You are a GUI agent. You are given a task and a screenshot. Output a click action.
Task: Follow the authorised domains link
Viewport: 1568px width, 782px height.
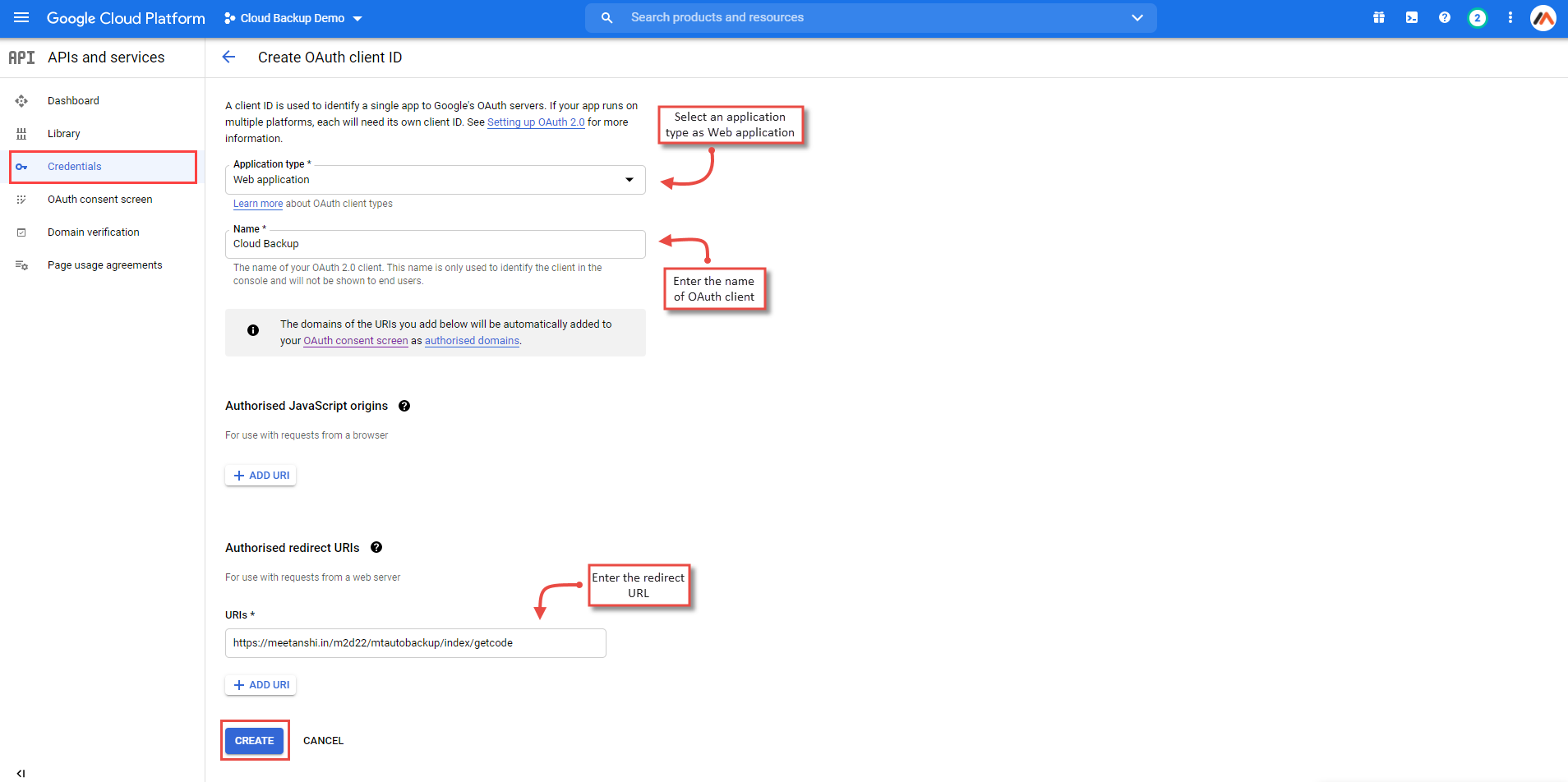pos(472,341)
